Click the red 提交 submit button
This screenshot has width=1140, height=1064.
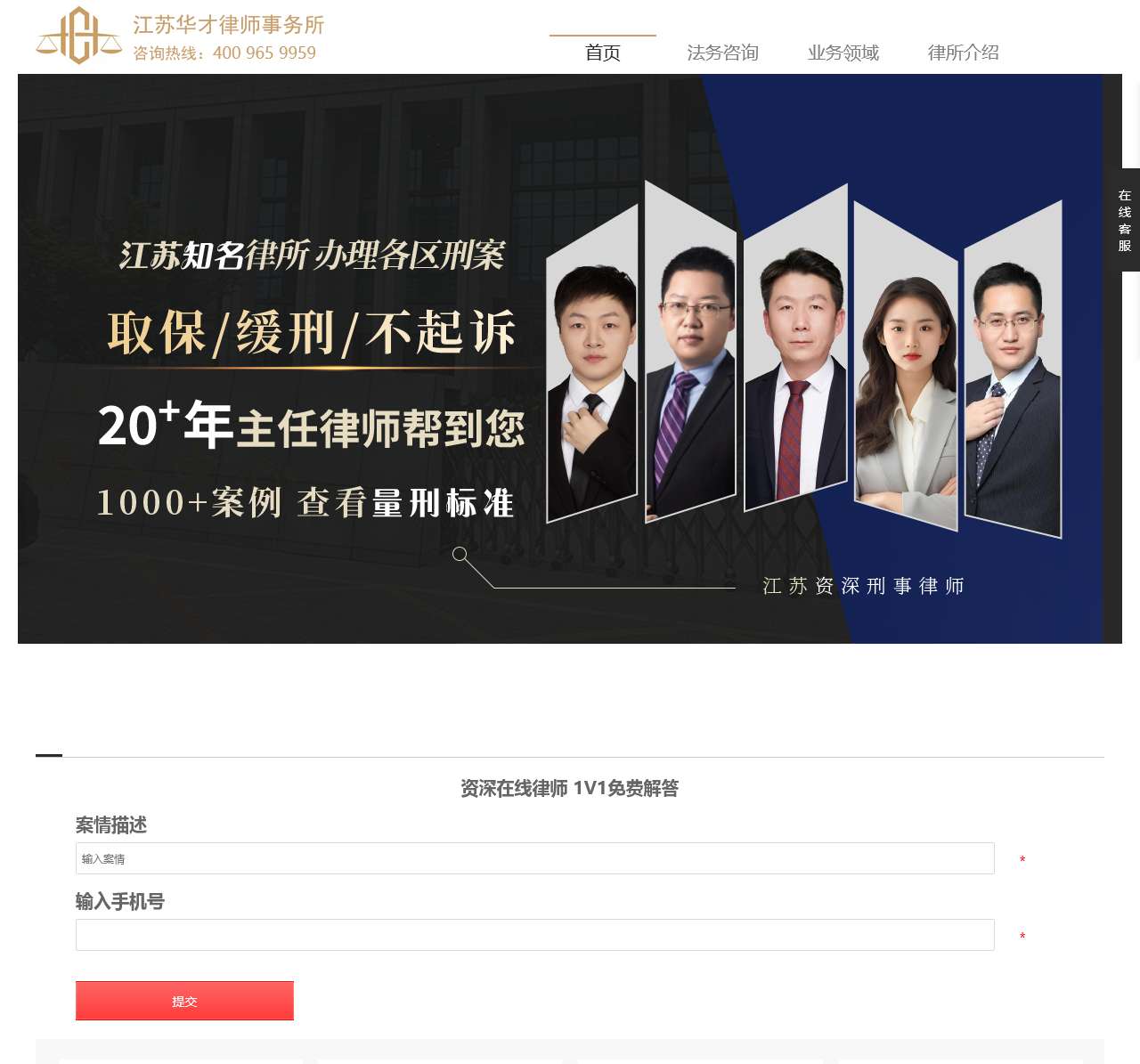(184, 1001)
